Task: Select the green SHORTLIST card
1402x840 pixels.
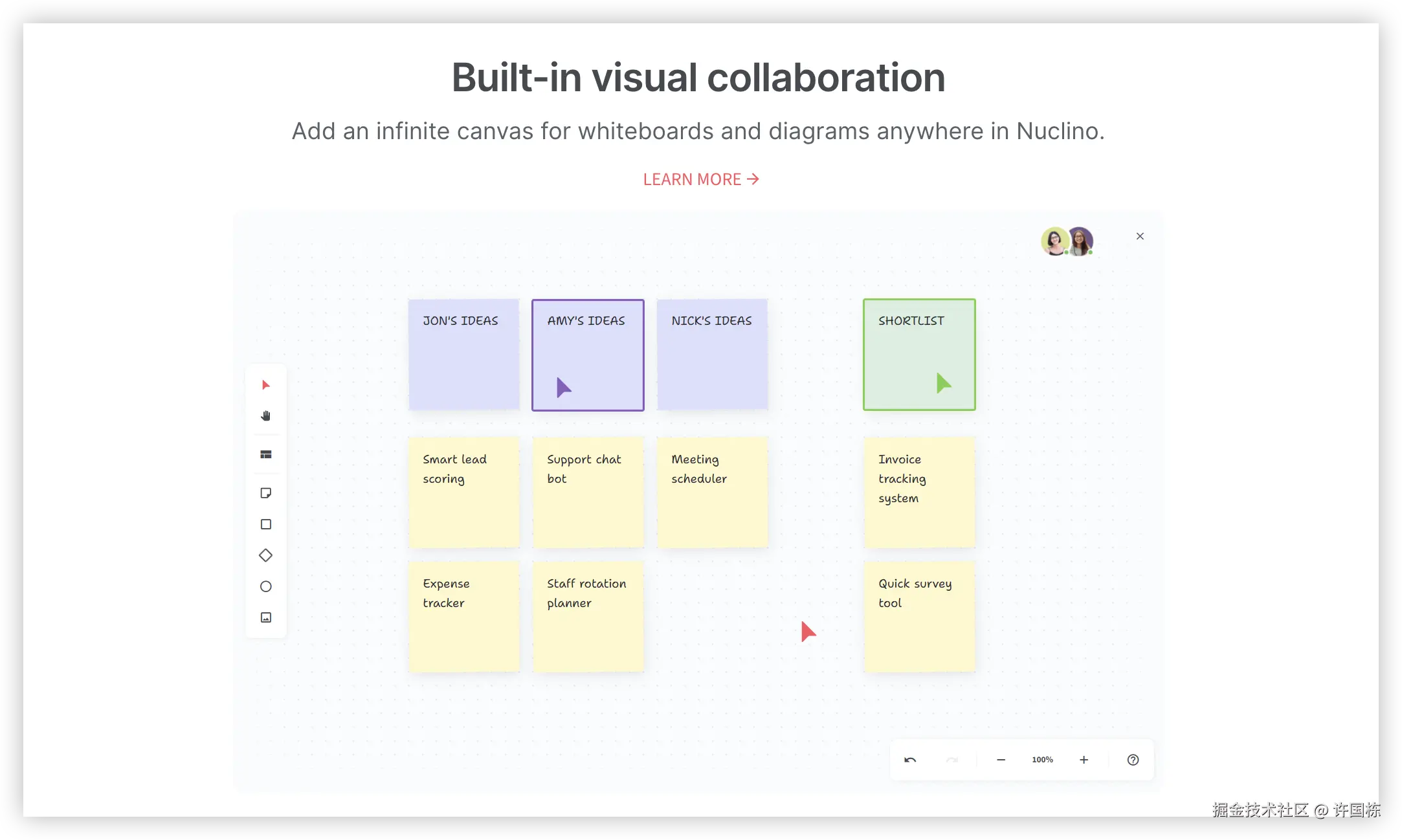Action: point(918,355)
